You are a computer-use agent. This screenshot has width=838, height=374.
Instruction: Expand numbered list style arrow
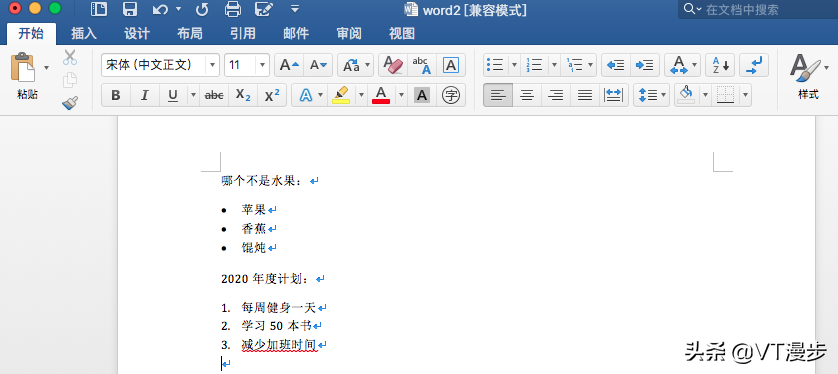click(x=554, y=65)
